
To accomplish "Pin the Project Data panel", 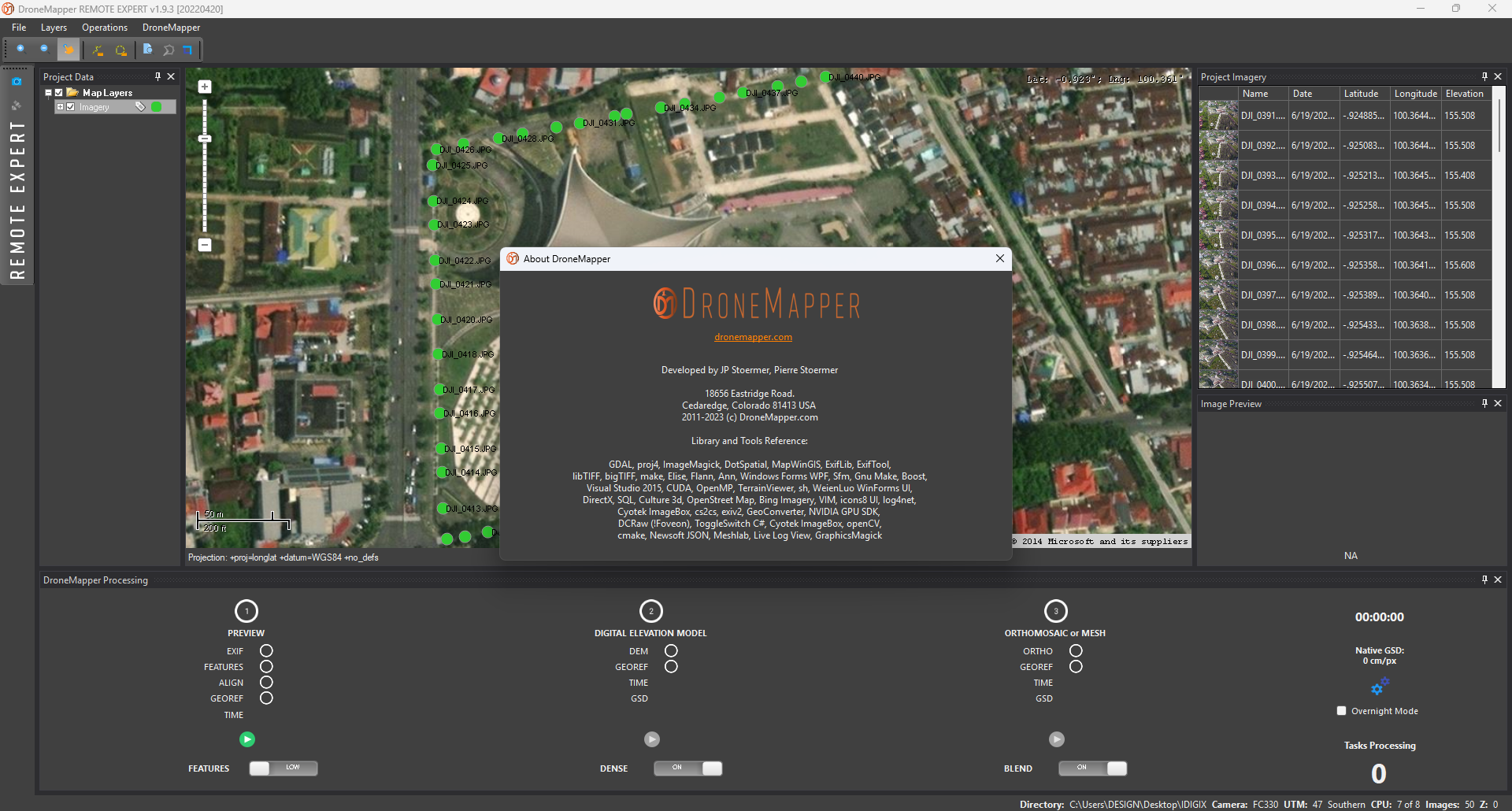I will (157, 76).
